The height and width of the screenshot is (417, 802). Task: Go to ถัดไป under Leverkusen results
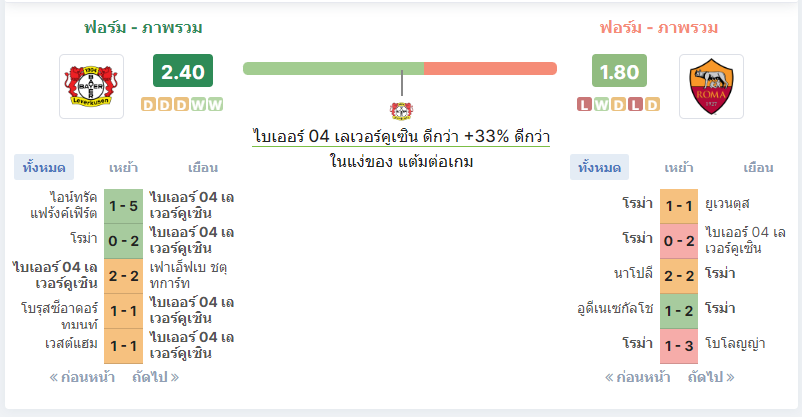155,377
